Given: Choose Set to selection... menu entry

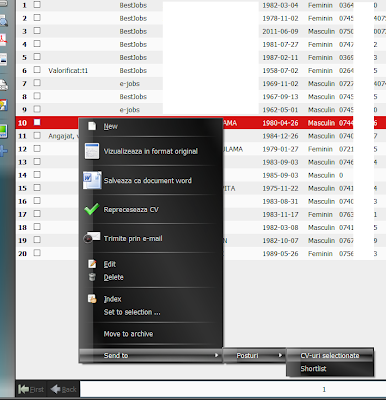Looking at the screenshot, I should (132, 312).
